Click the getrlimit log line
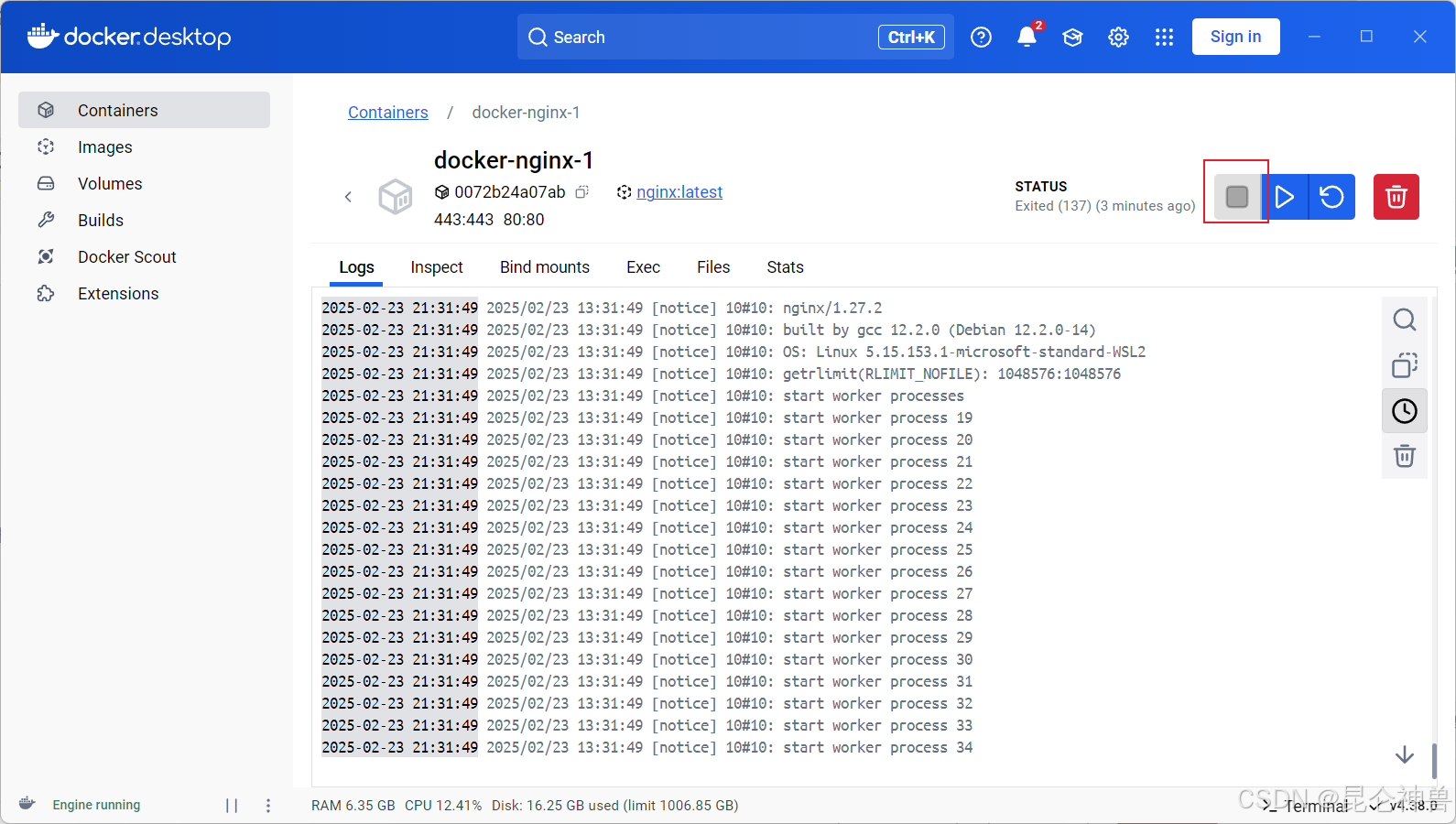This screenshot has width=1456, height=824. (721, 374)
